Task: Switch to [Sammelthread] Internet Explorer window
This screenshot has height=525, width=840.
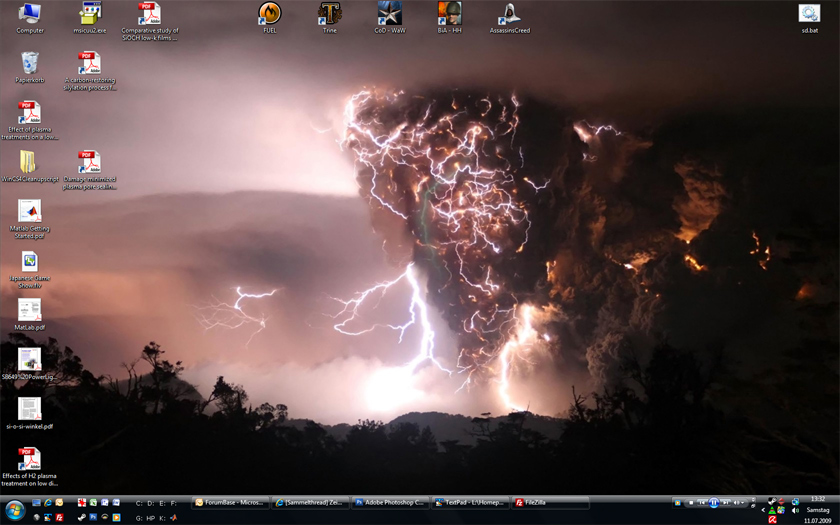Action: pyautogui.click(x=310, y=502)
